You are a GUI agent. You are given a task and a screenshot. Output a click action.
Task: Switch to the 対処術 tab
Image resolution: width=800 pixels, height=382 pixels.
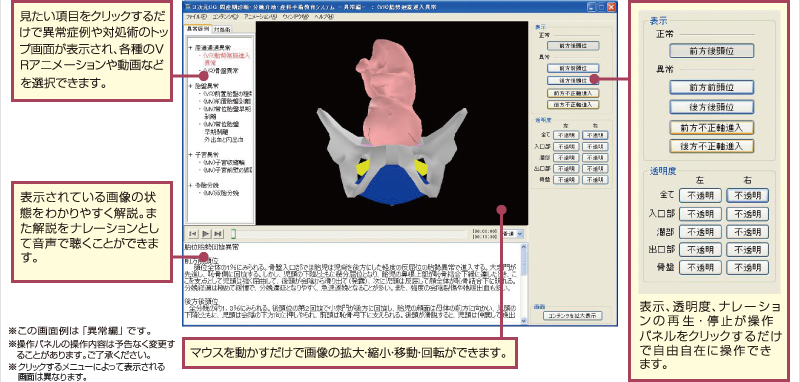pos(221,29)
